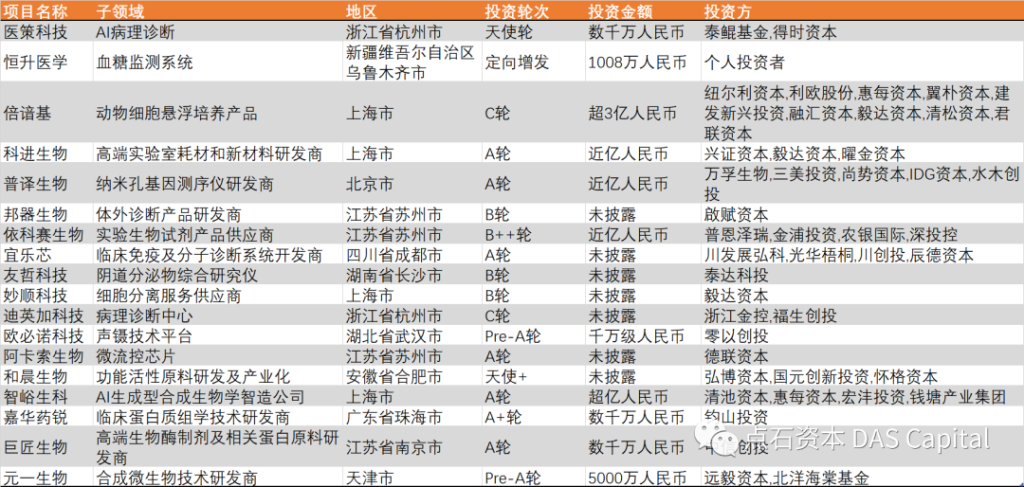This screenshot has height=487, width=1024.
Task: Select the 定向增发 cell
Action: [533, 62]
